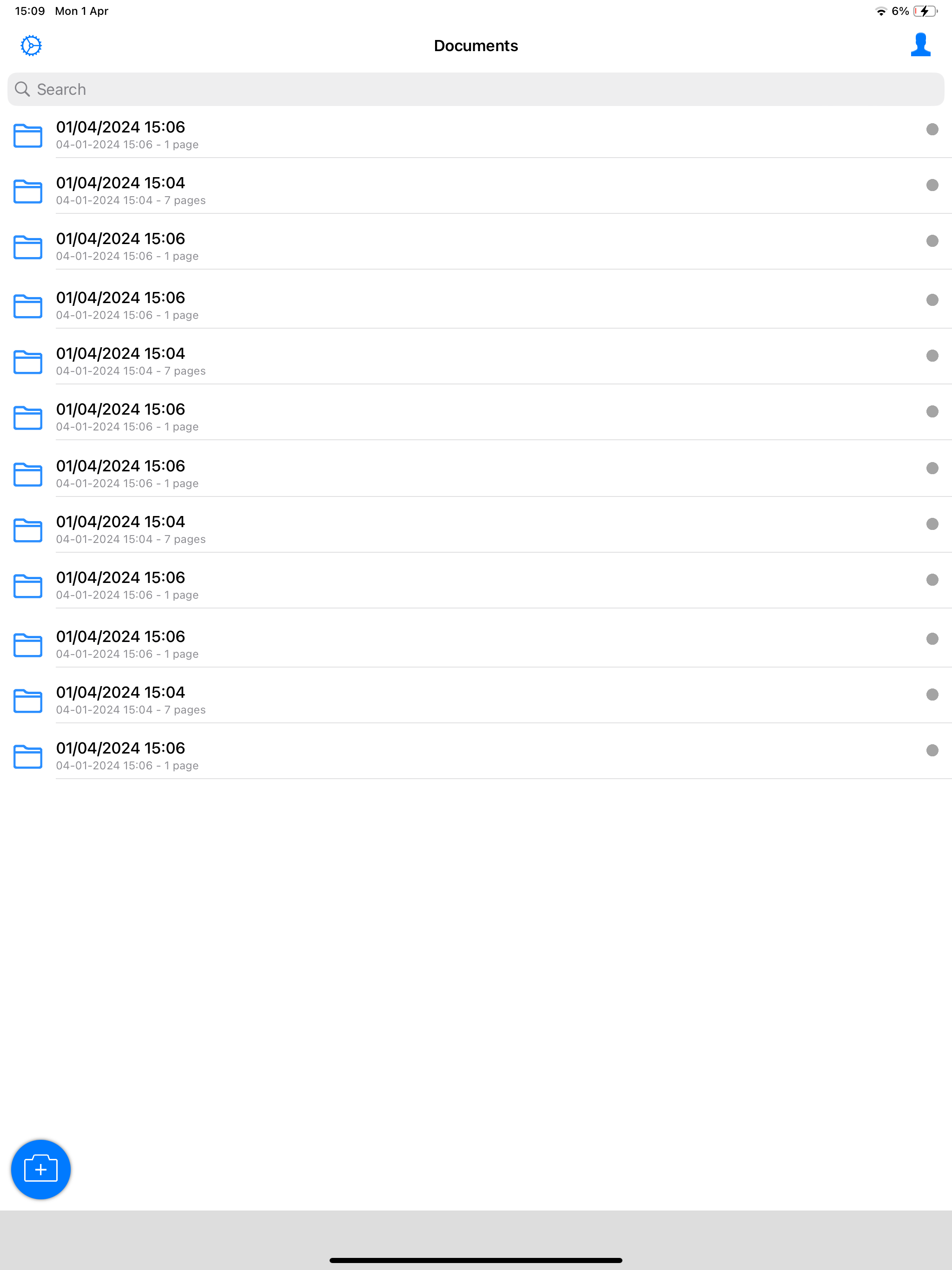The width and height of the screenshot is (952, 1270).
Task: Click the battery indicator in the status bar
Action: tap(925, 11)
